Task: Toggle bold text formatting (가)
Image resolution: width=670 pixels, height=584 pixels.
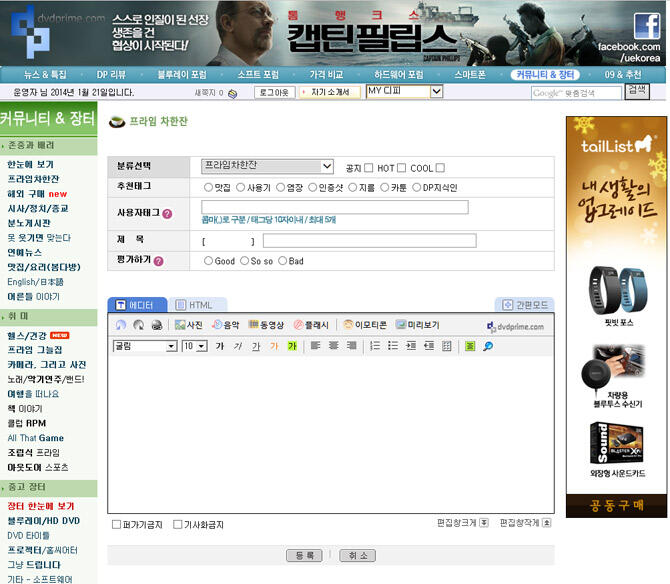Action: click(x=220, y=346)
